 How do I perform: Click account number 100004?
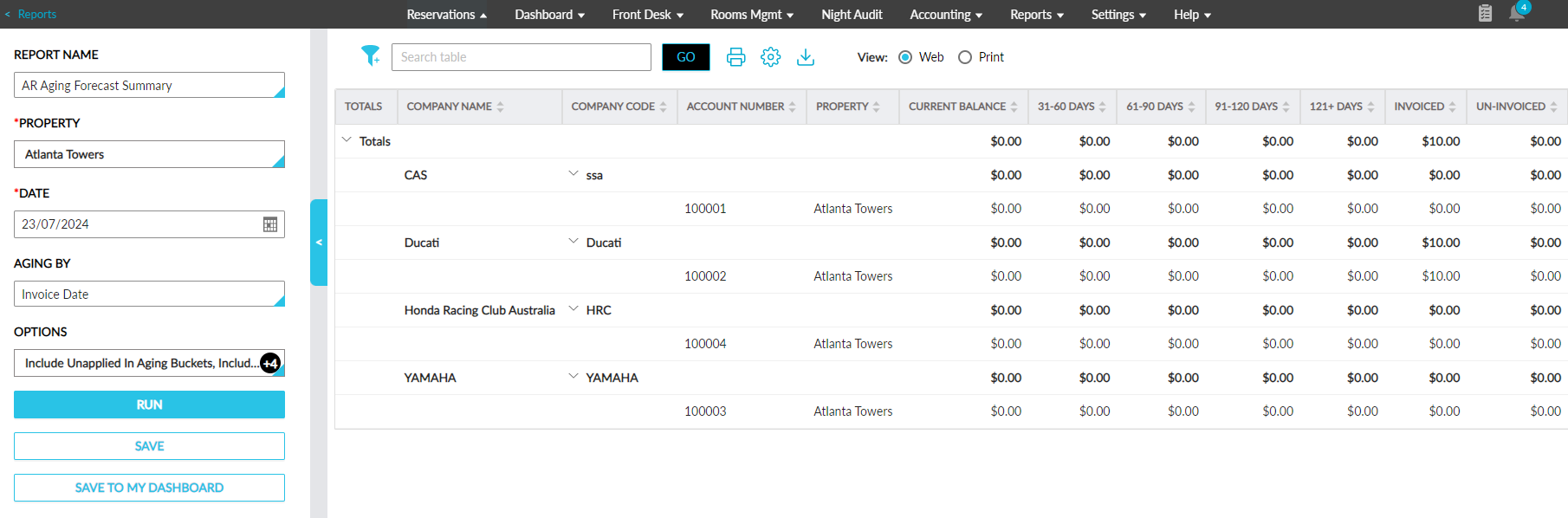tap(705, 344)
